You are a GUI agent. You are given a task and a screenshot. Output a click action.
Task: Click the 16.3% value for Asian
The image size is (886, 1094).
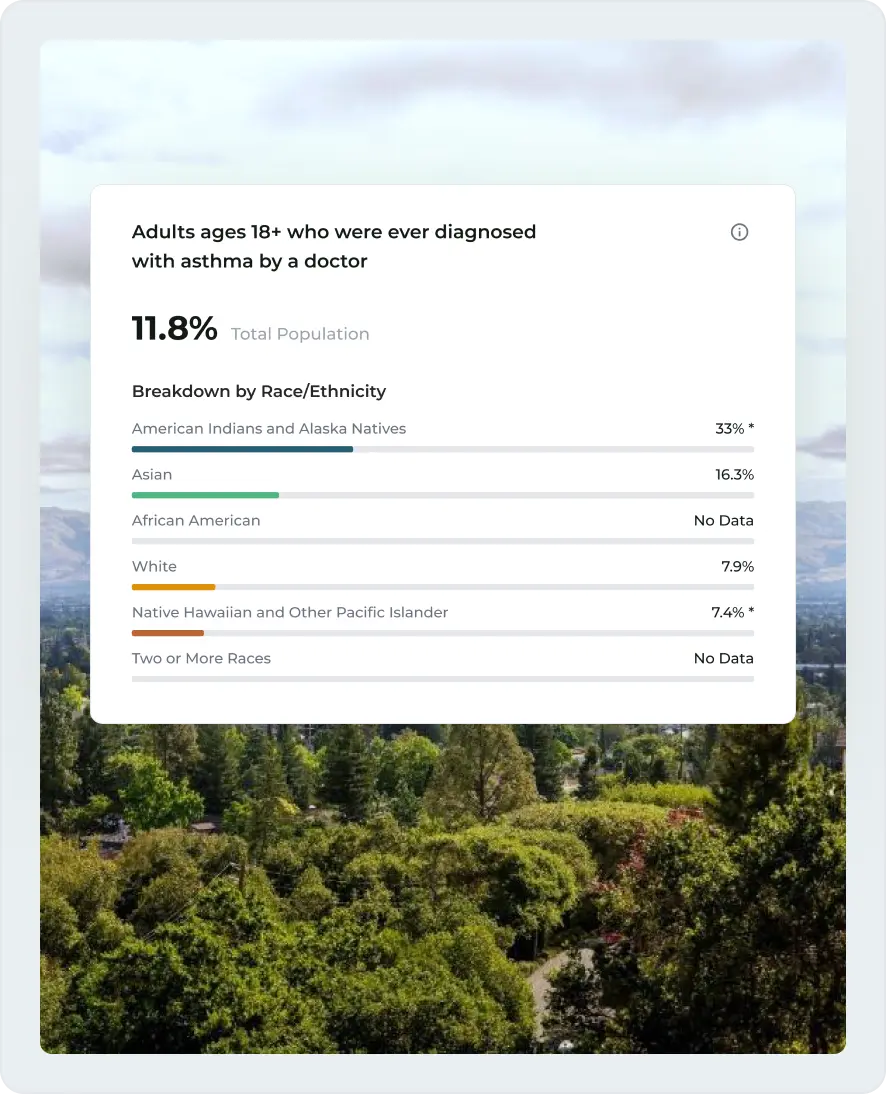pyautogui.click(x=735, y=474)
